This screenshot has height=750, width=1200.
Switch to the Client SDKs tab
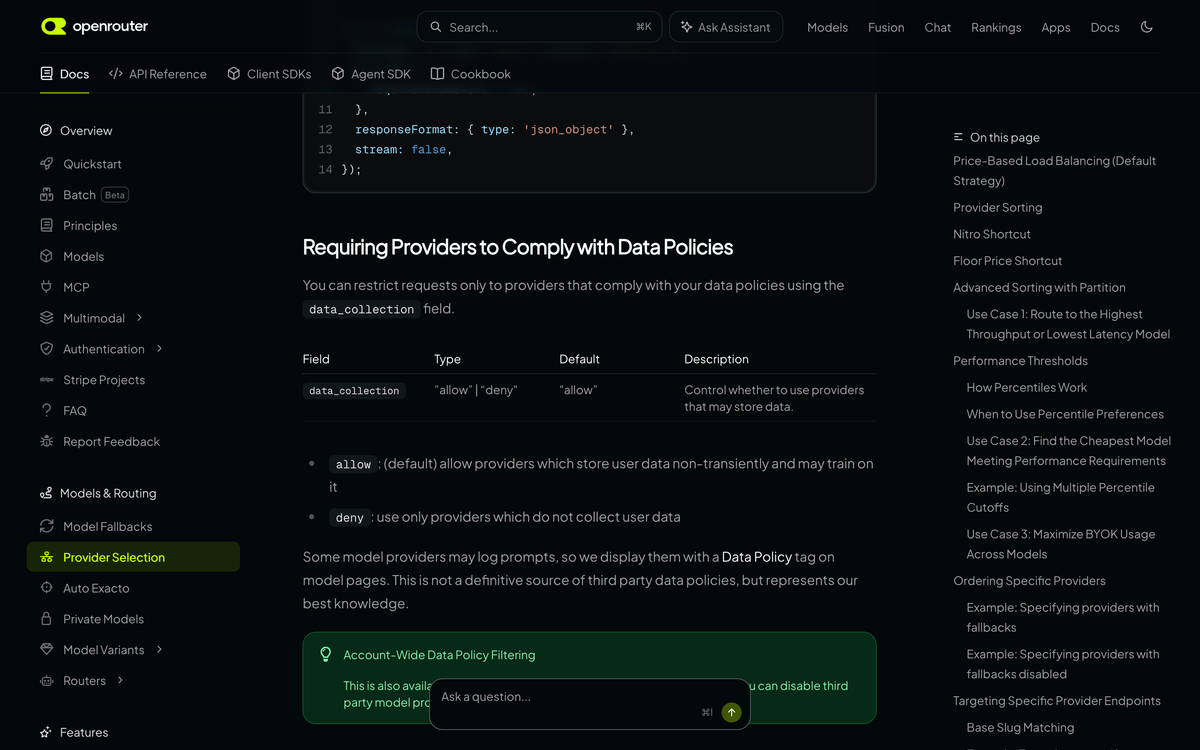pyautogui.click(x=269, y=74)
